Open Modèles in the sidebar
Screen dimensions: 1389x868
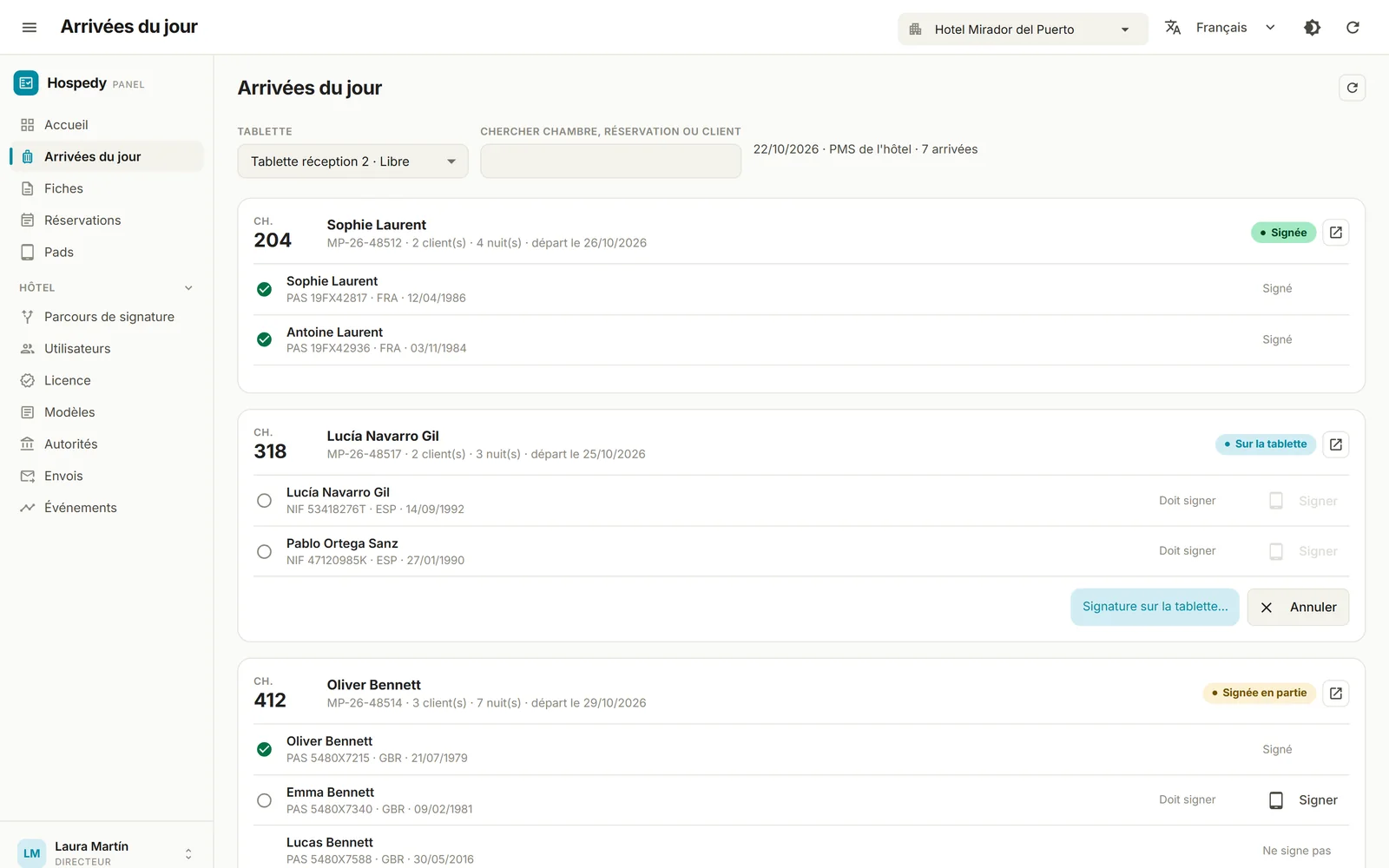[x=107, y=412]
